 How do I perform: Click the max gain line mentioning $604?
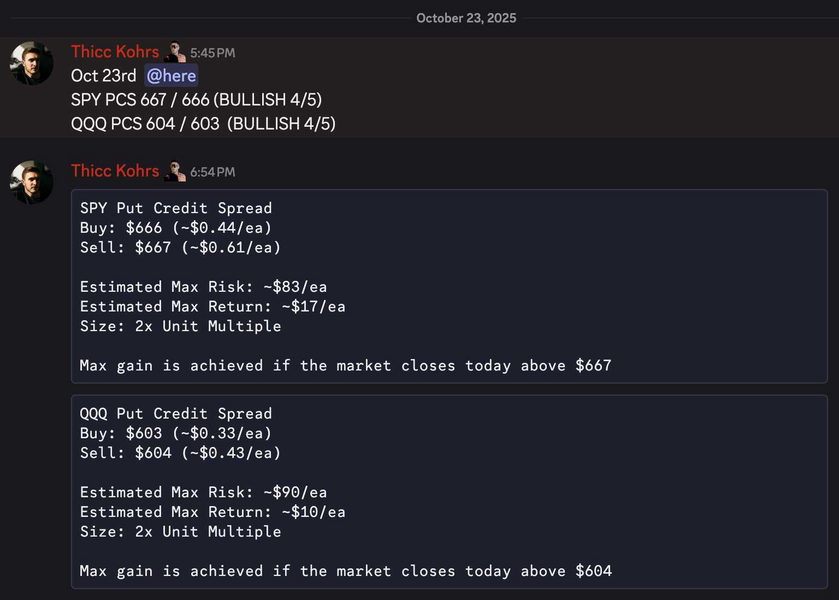(345, 571)
